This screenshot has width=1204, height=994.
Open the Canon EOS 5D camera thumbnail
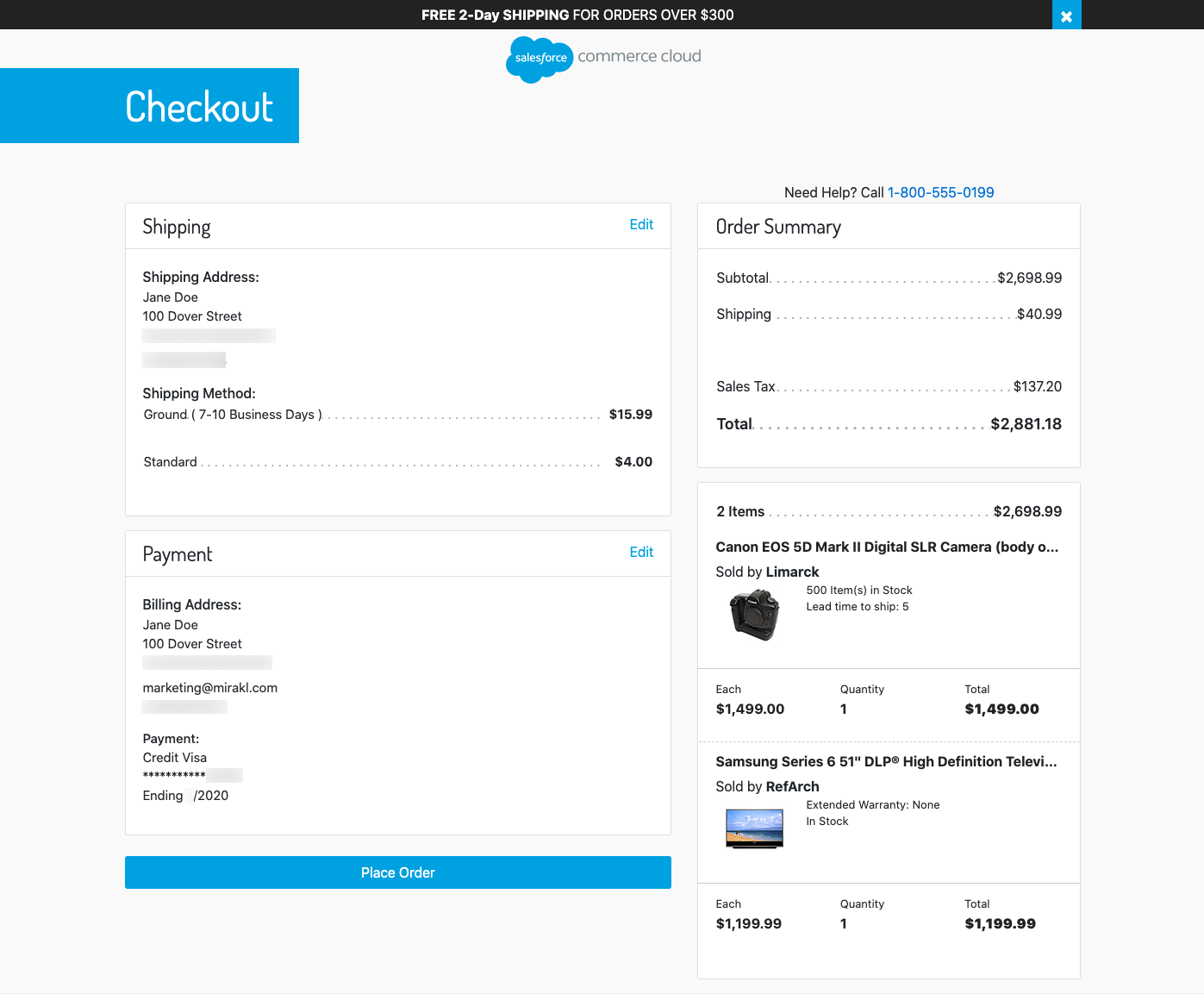pyautogui.click(x=754, y=615)
